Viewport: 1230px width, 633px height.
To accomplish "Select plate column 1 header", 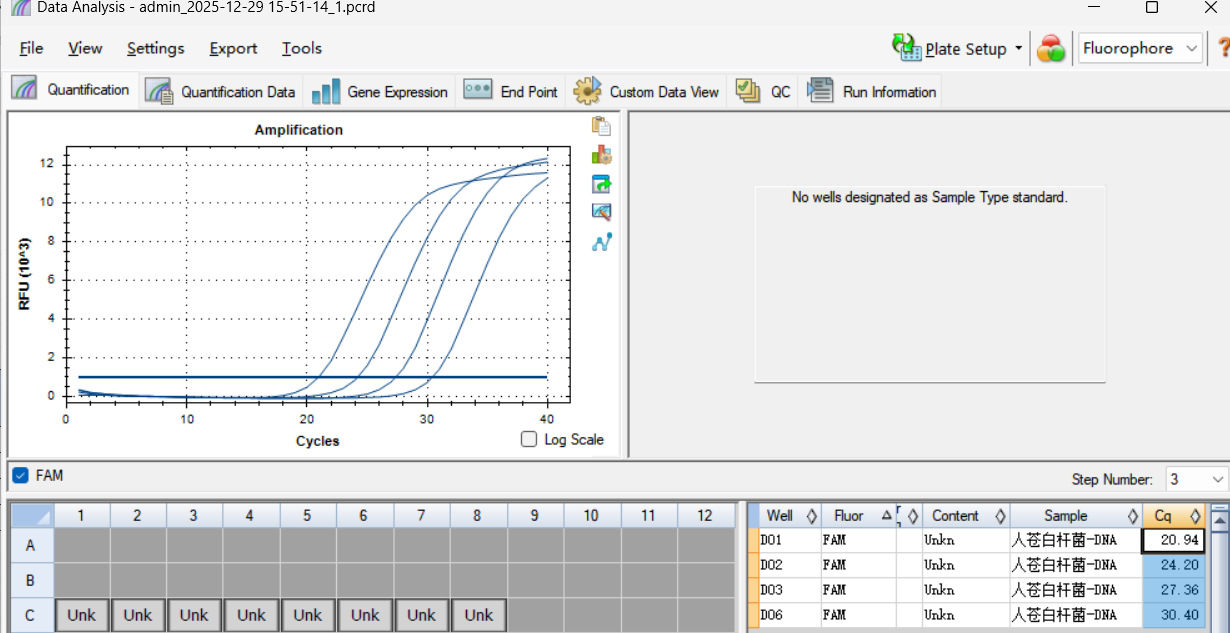I will 81,516.
